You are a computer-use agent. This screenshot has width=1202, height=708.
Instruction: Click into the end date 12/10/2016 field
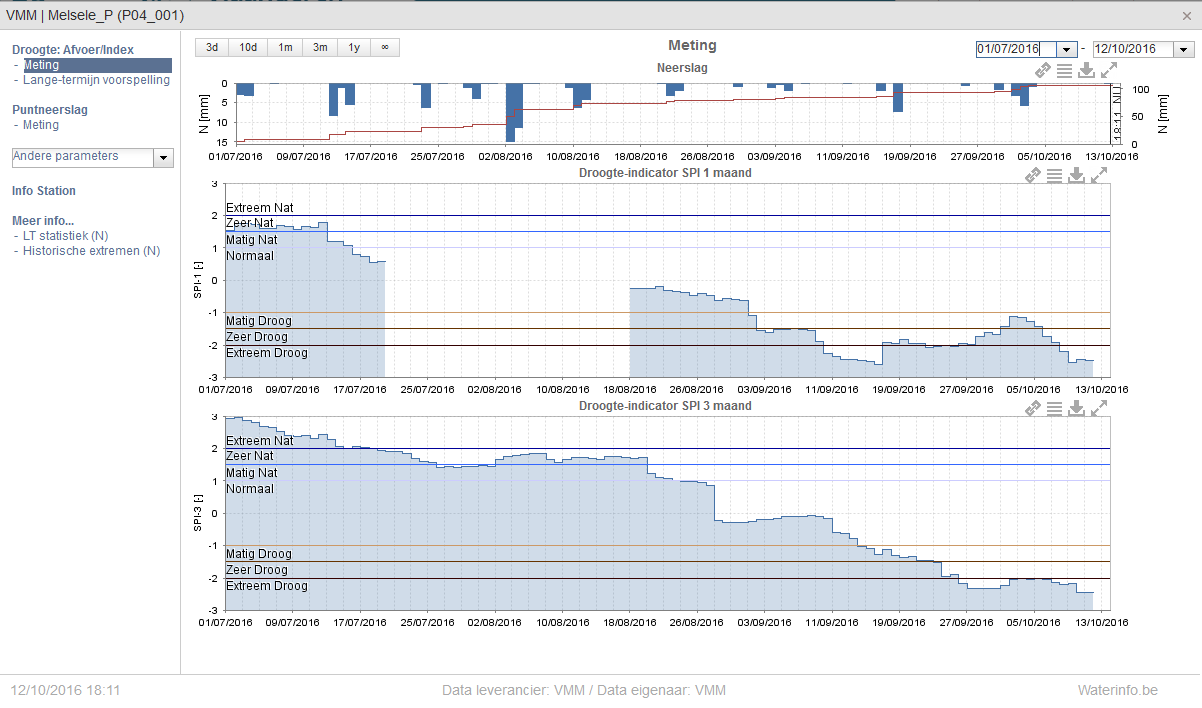tap(1134, 49)
